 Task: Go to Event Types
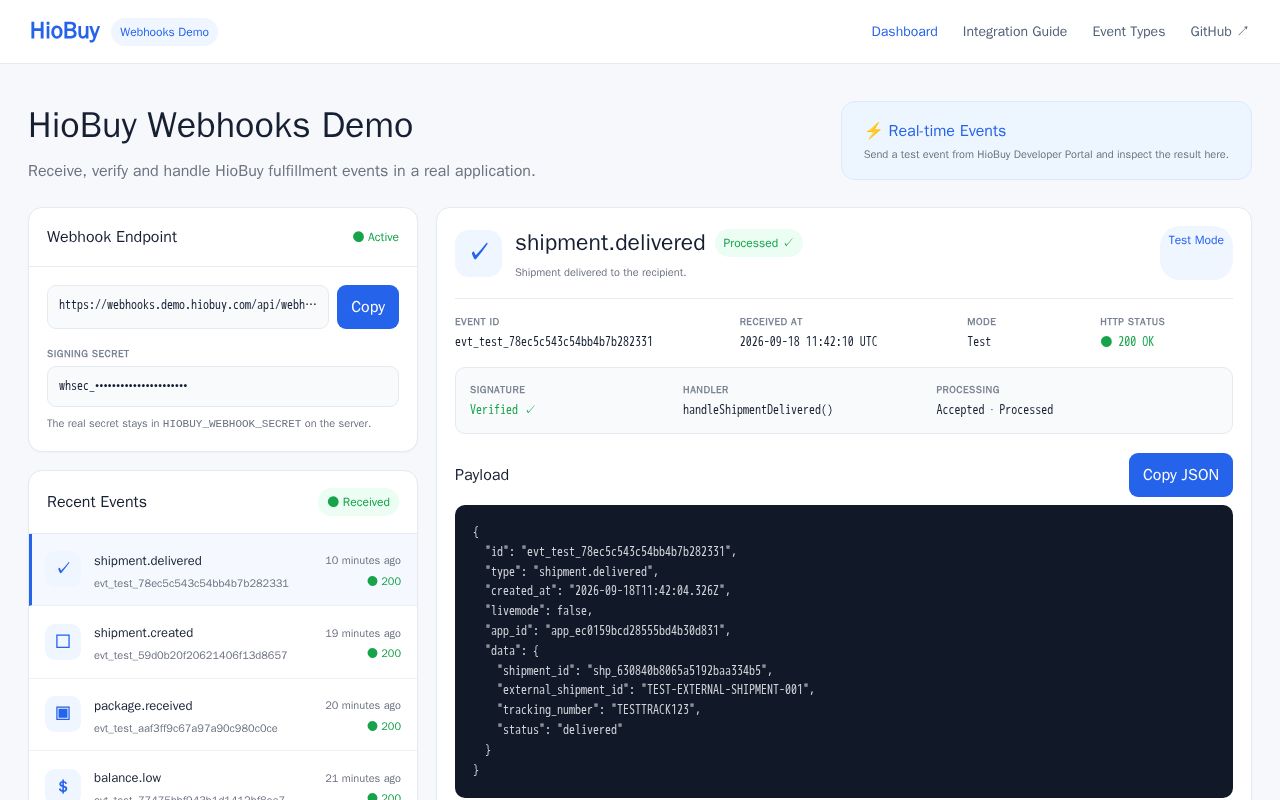1128,32
